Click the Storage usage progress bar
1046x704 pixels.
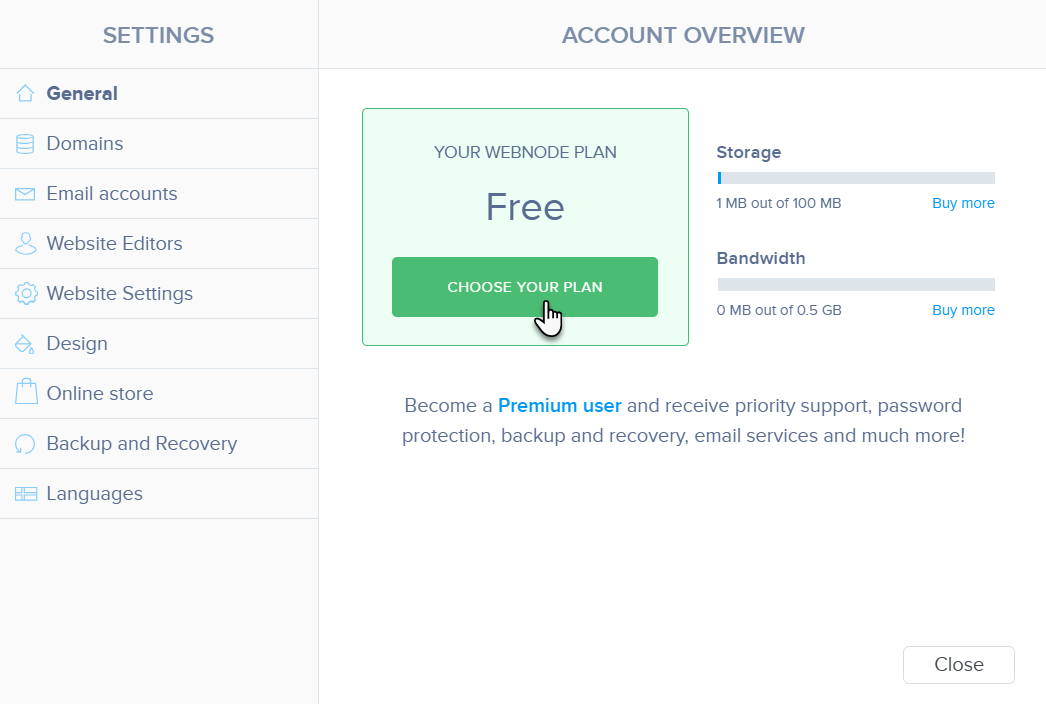(x=856, y=178)
